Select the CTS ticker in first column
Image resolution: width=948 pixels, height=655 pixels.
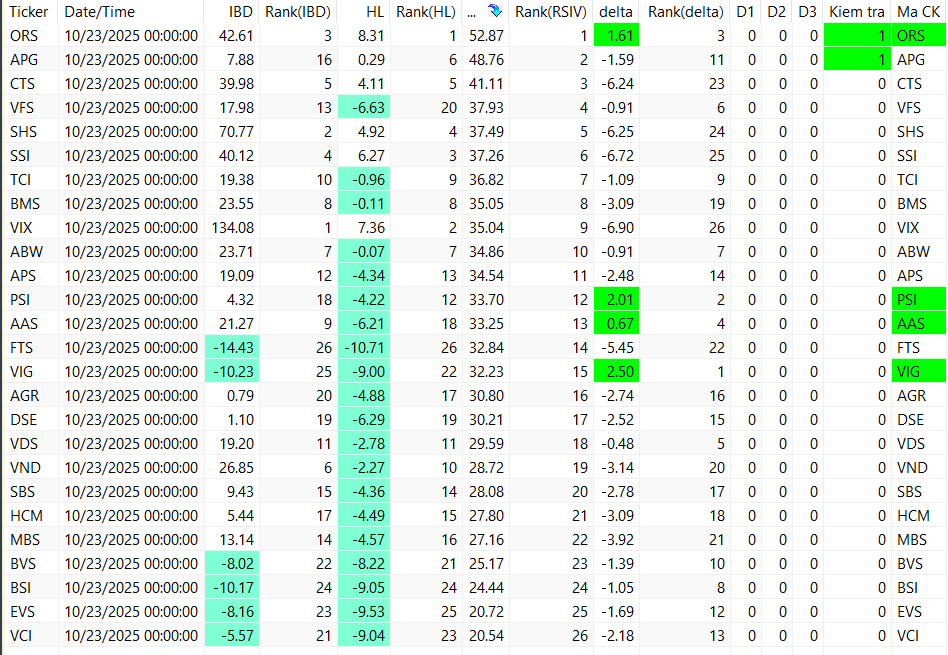[x=22, y=84]
